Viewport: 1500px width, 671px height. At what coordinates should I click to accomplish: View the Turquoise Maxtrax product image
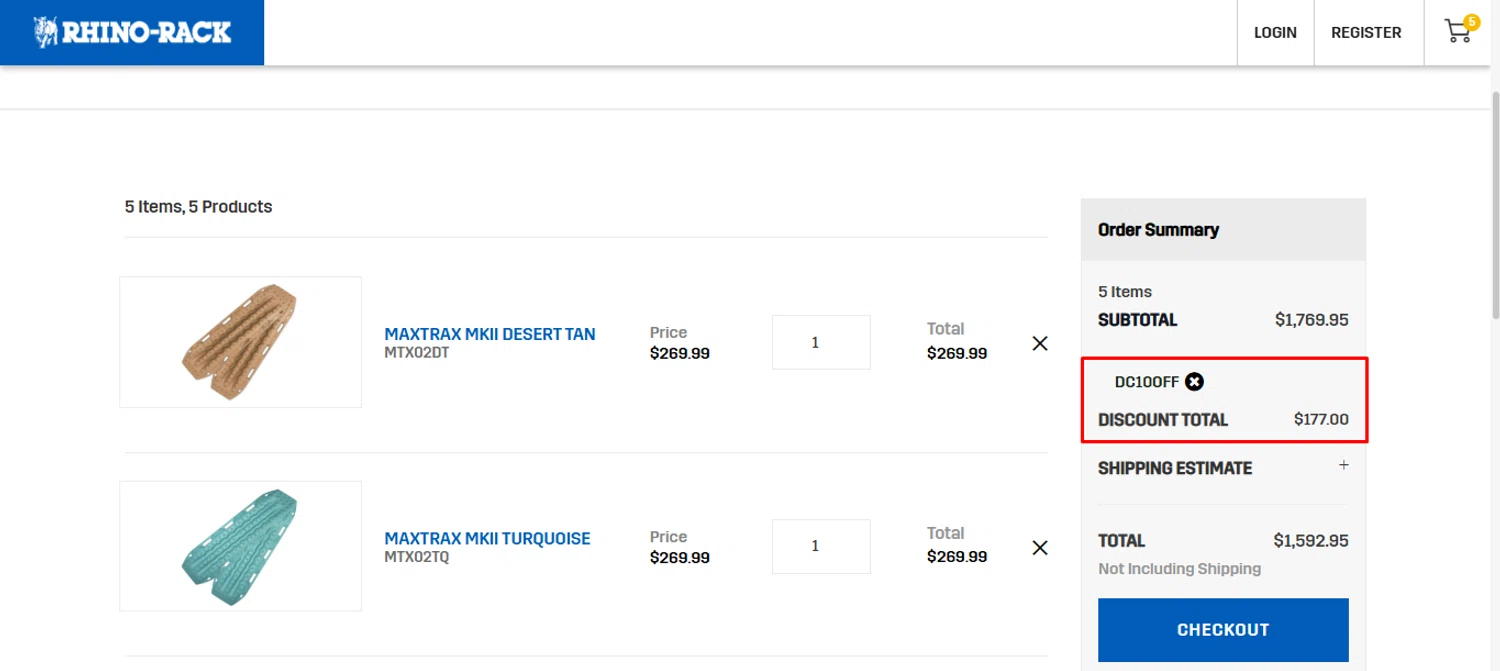pos(240,546)
